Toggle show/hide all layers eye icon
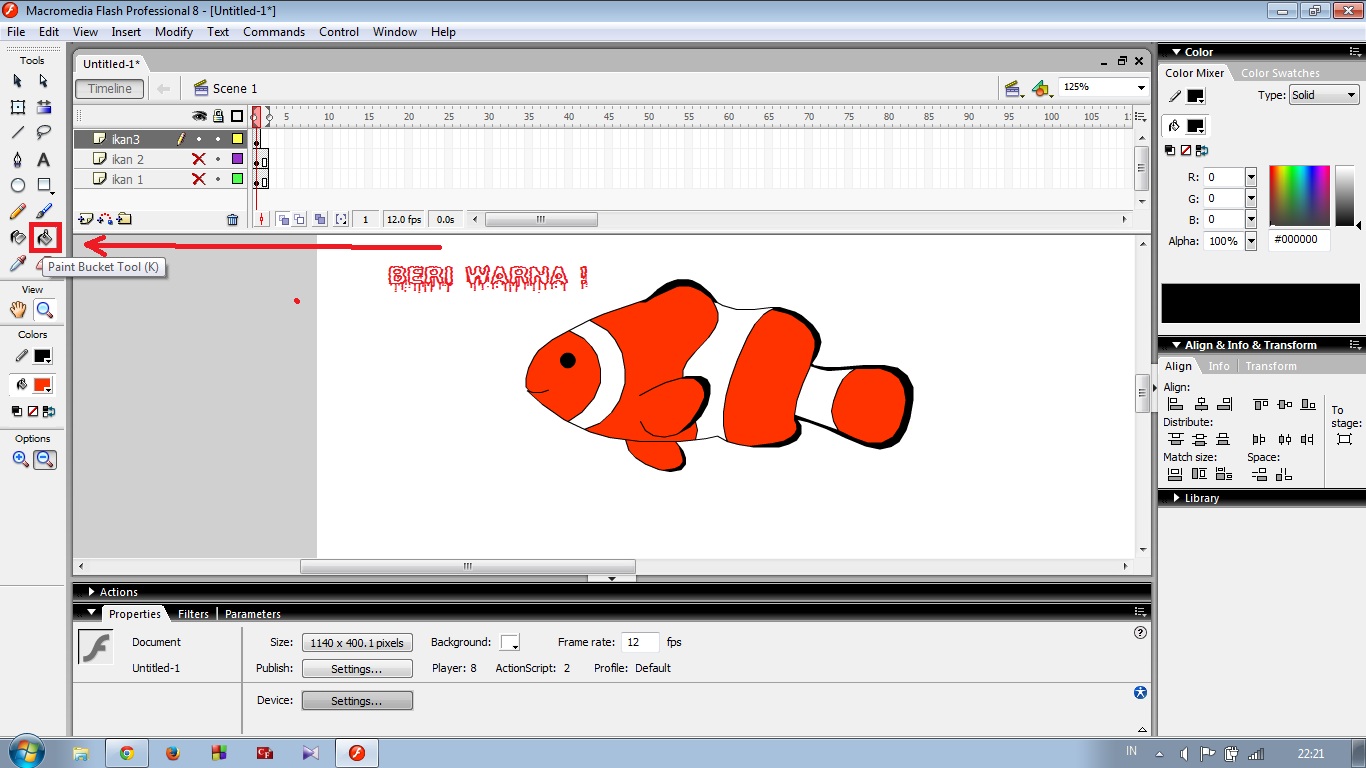 [199, 116]
